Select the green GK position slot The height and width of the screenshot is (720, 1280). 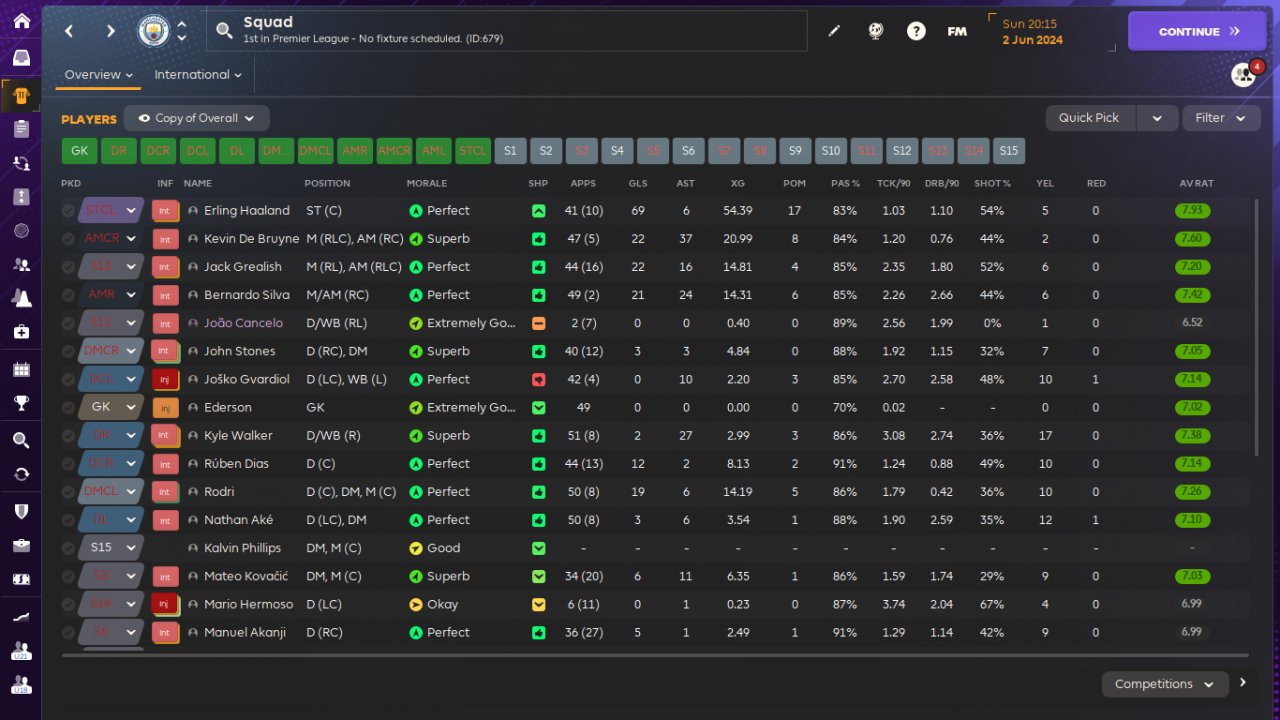coord(79,151)
